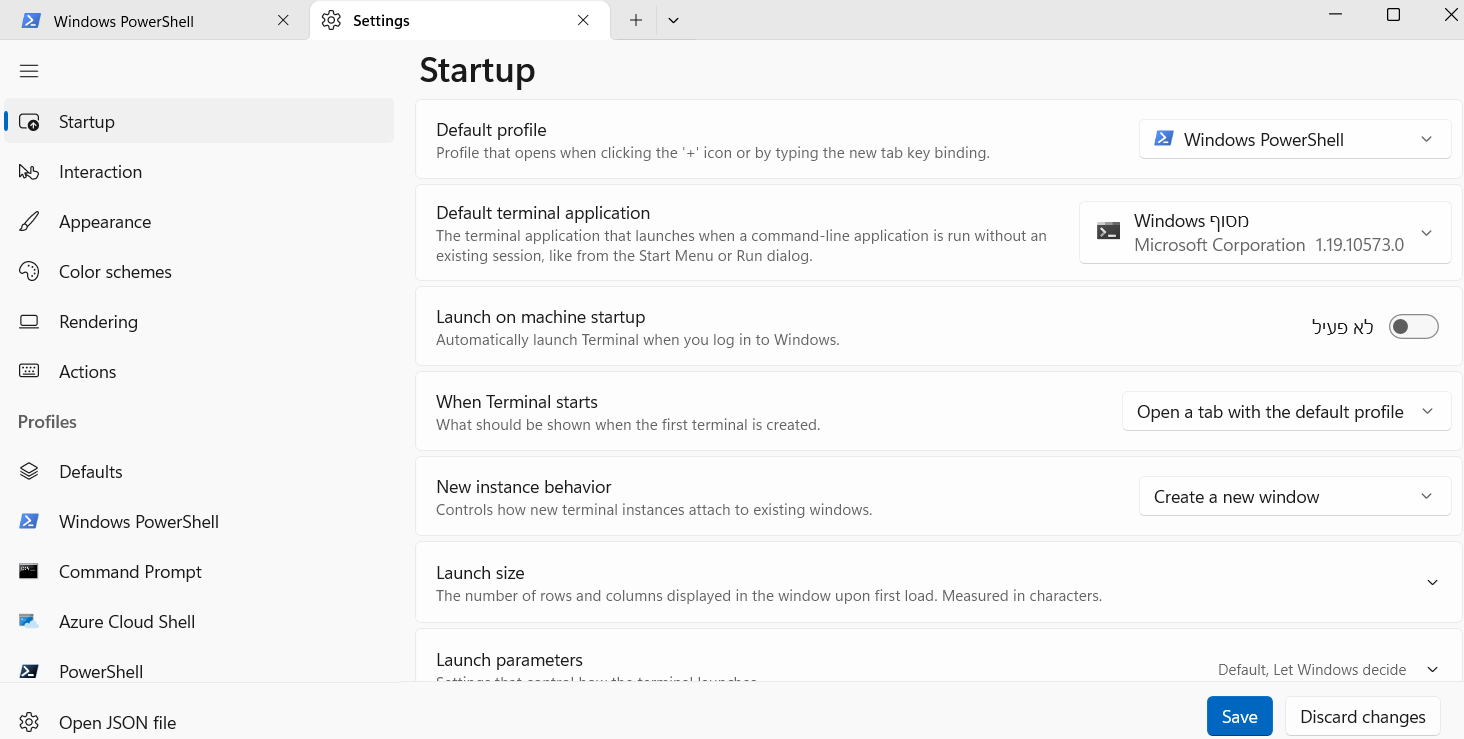1464x739 pixels.
Task: Switch to the Settings tab
Action: click(x=460, y=21)
